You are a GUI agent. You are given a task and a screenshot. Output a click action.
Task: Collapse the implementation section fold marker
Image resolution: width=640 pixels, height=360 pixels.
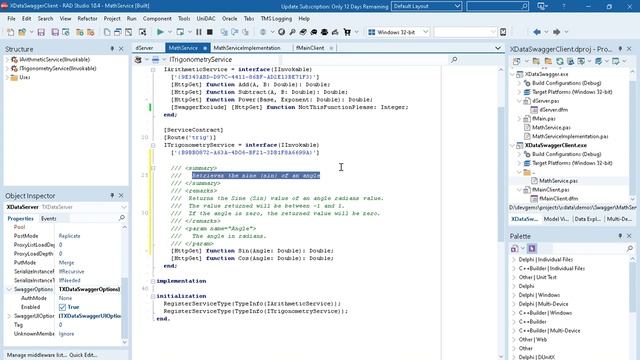point(153,281)
